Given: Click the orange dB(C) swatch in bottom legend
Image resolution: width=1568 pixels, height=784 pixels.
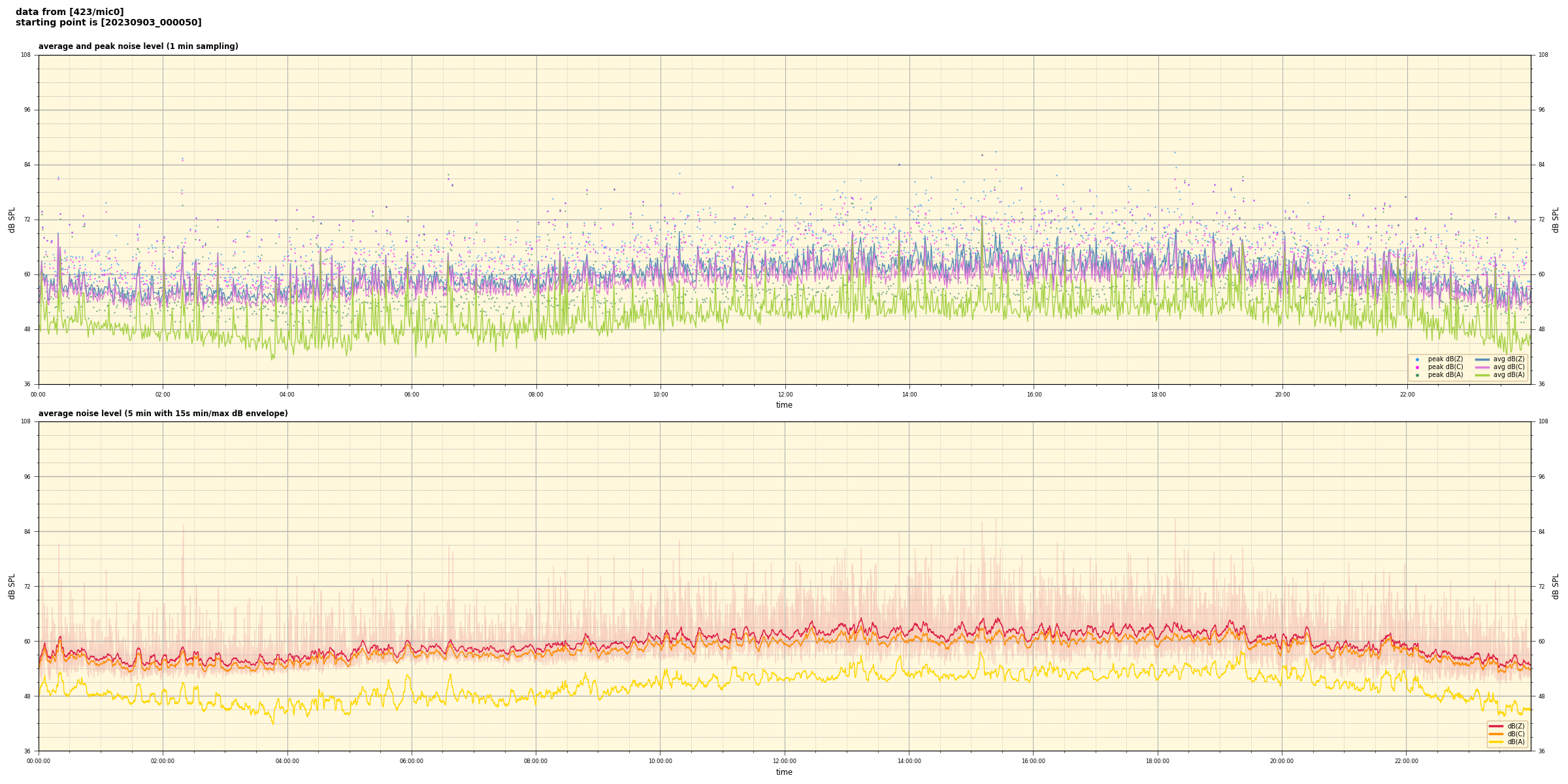Looking at the screenshot, I should (1496, 734).
